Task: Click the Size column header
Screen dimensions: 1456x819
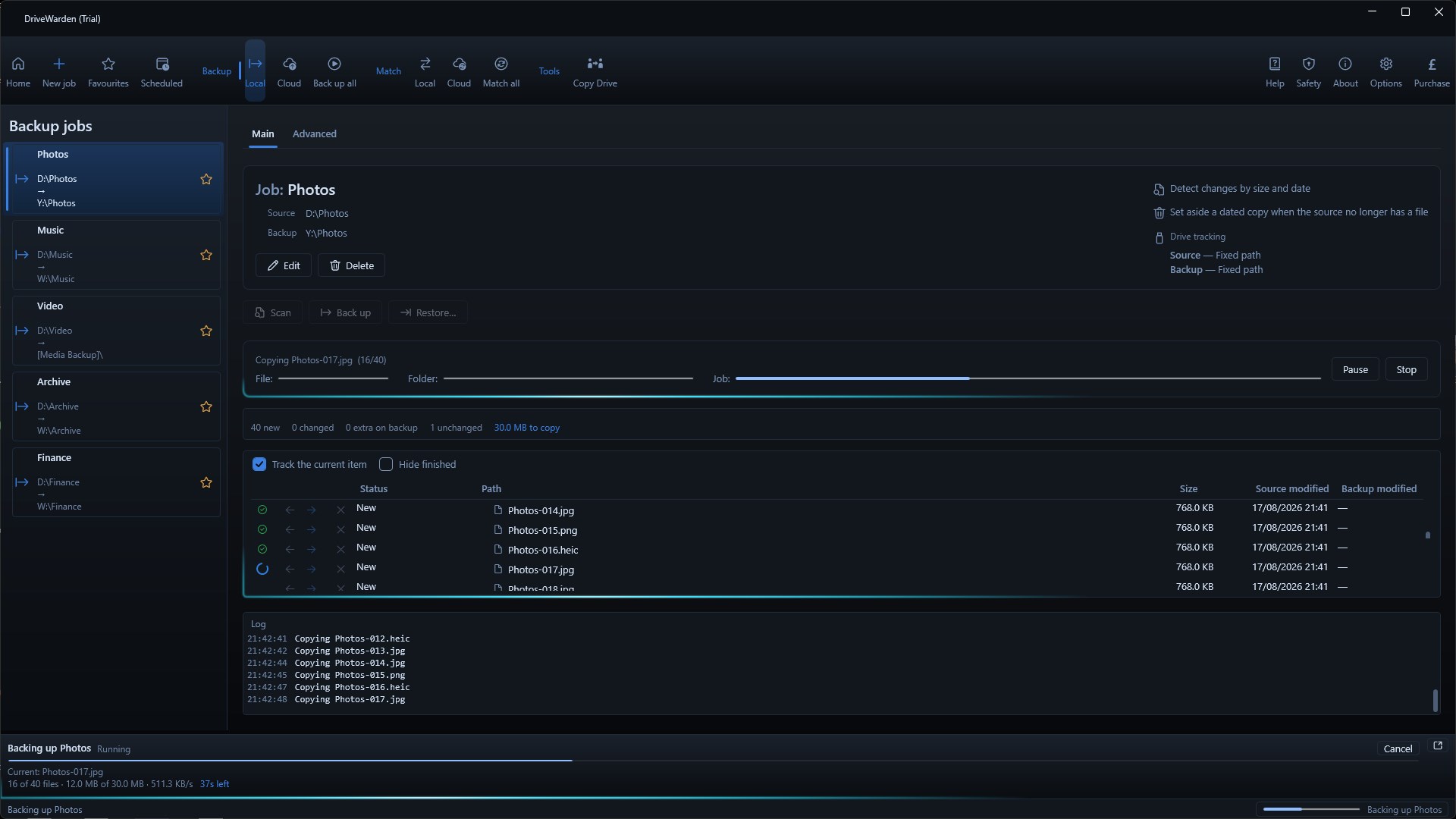Action: tap(1188, 489)
